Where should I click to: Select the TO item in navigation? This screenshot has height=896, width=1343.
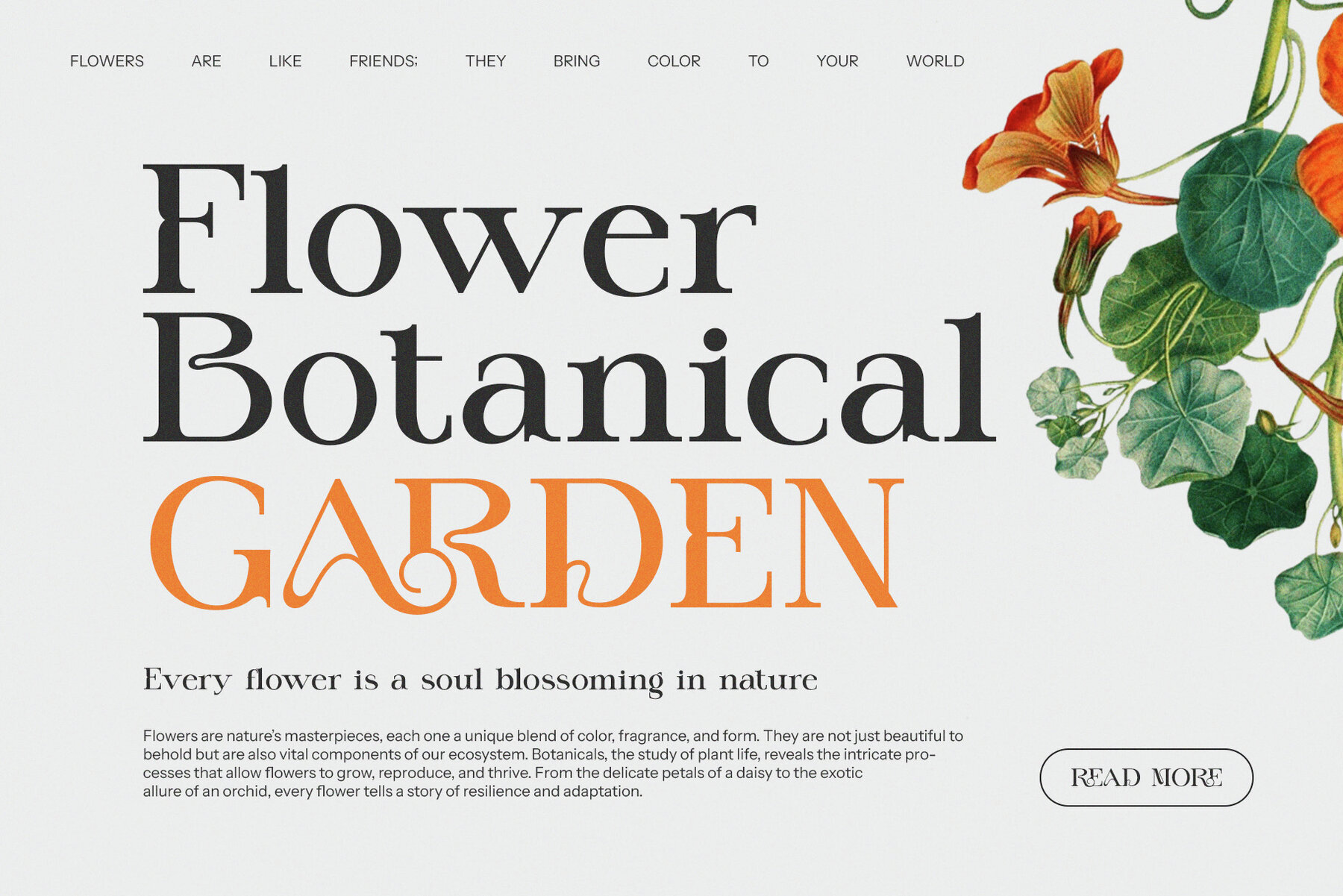click(x=758, y=61)
